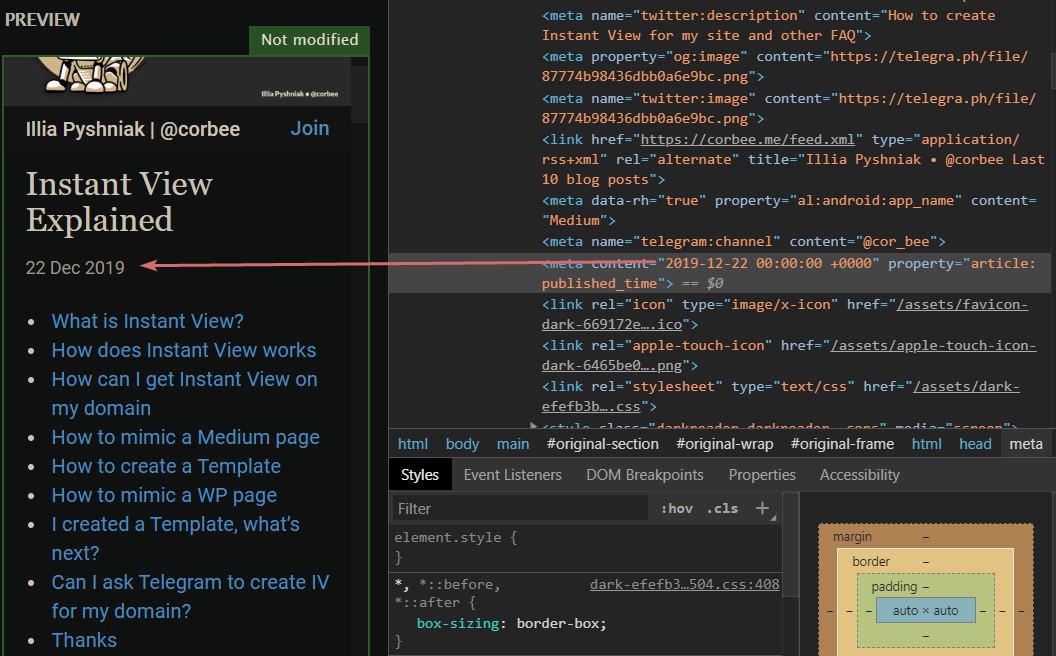Screen dimensions: 1056x656
Task: Click the Join link in preview
Action: click(x=310, y=128)
